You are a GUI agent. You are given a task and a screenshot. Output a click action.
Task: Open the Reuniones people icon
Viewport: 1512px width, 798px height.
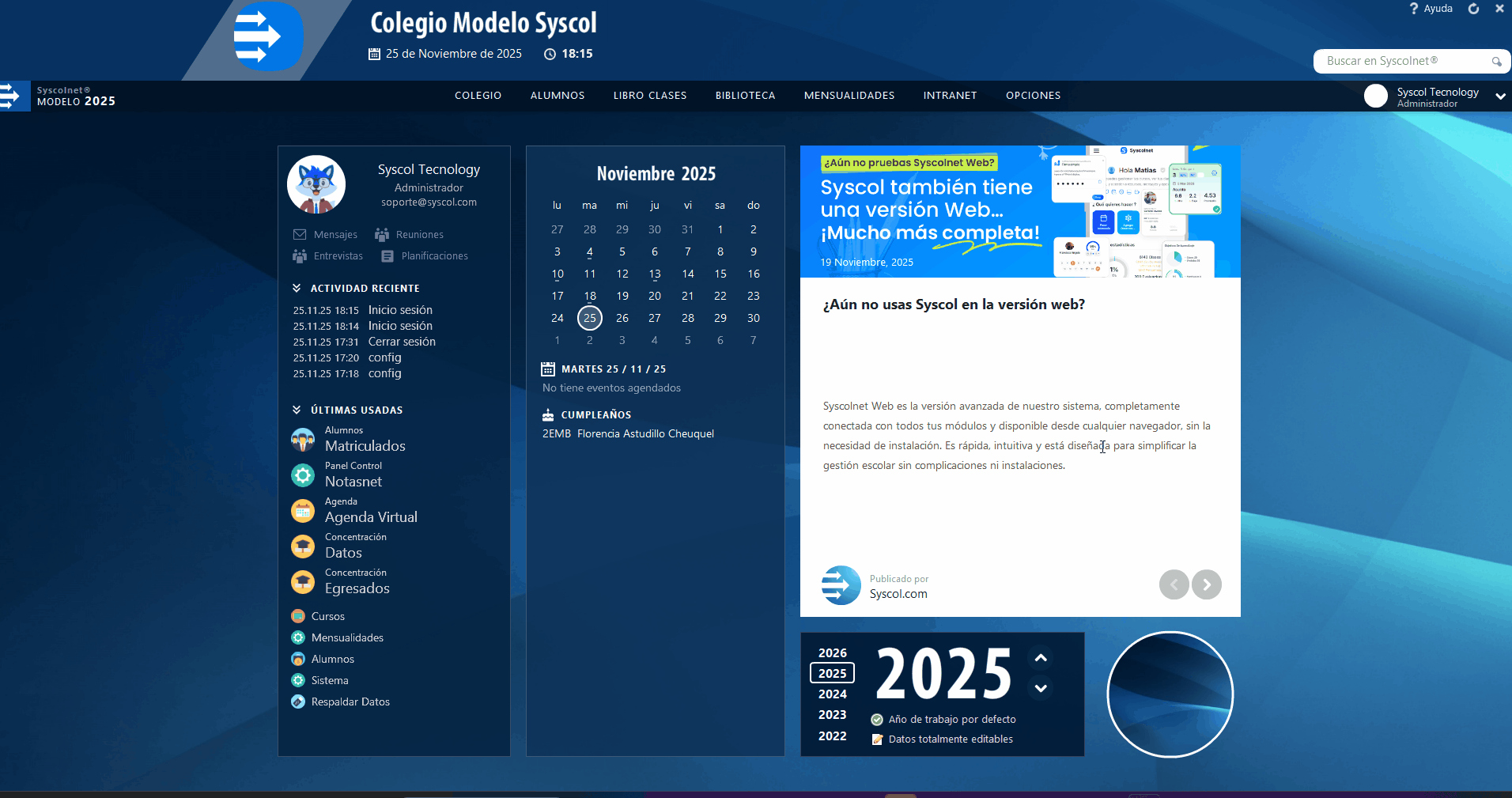[x=382, y=235]
